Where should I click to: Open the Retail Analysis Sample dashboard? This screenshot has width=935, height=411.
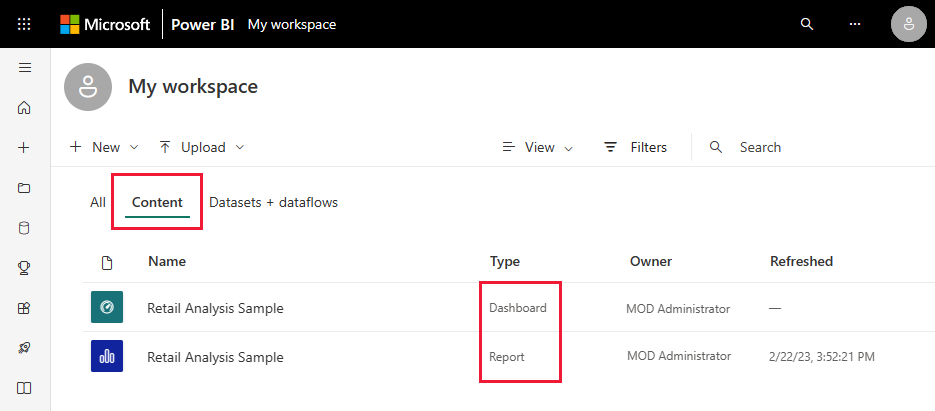(215, 308)
